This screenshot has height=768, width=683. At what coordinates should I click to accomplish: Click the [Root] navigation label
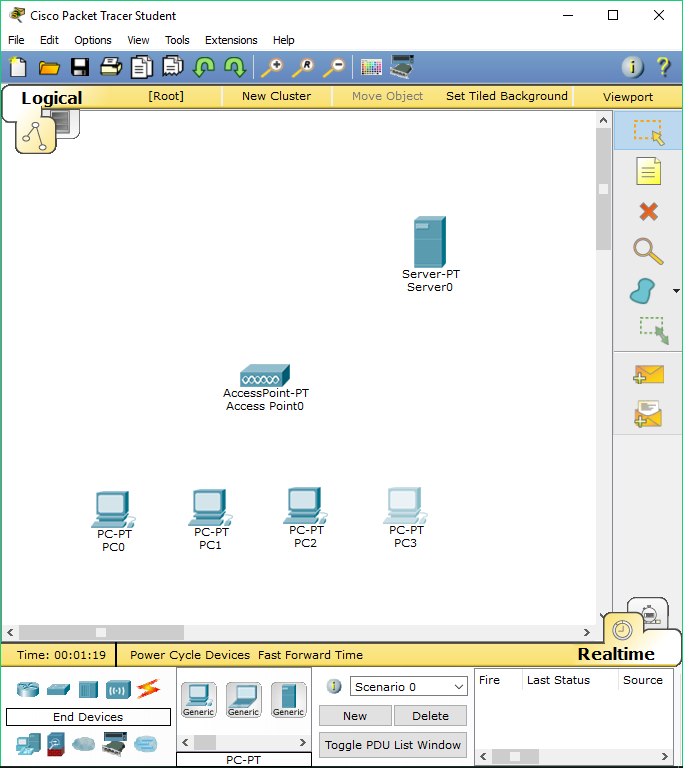(x=166, y=96)
